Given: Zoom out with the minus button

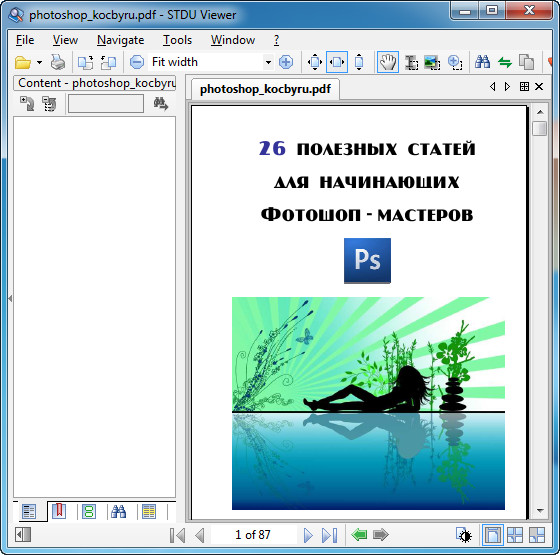Looking at the screenshot, I should (137, 62).
